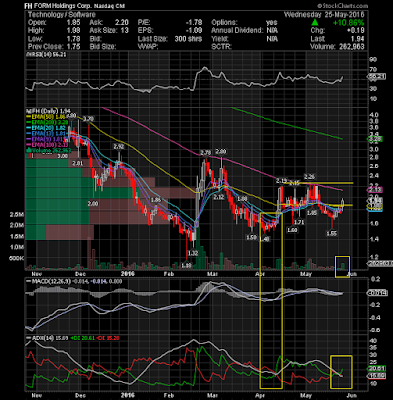Click the magenta 2.13 EMA tag on price axis

click(x=375, y=190)
